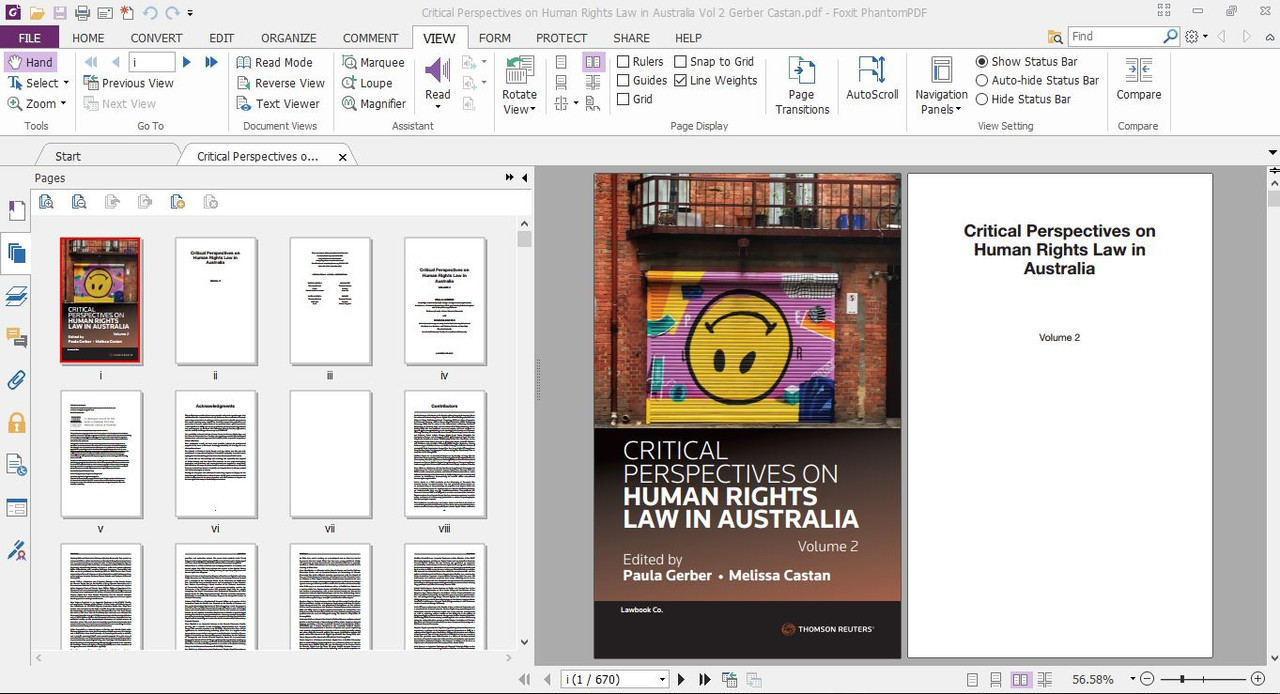Switch to the HOME ribbon tab

88,38
